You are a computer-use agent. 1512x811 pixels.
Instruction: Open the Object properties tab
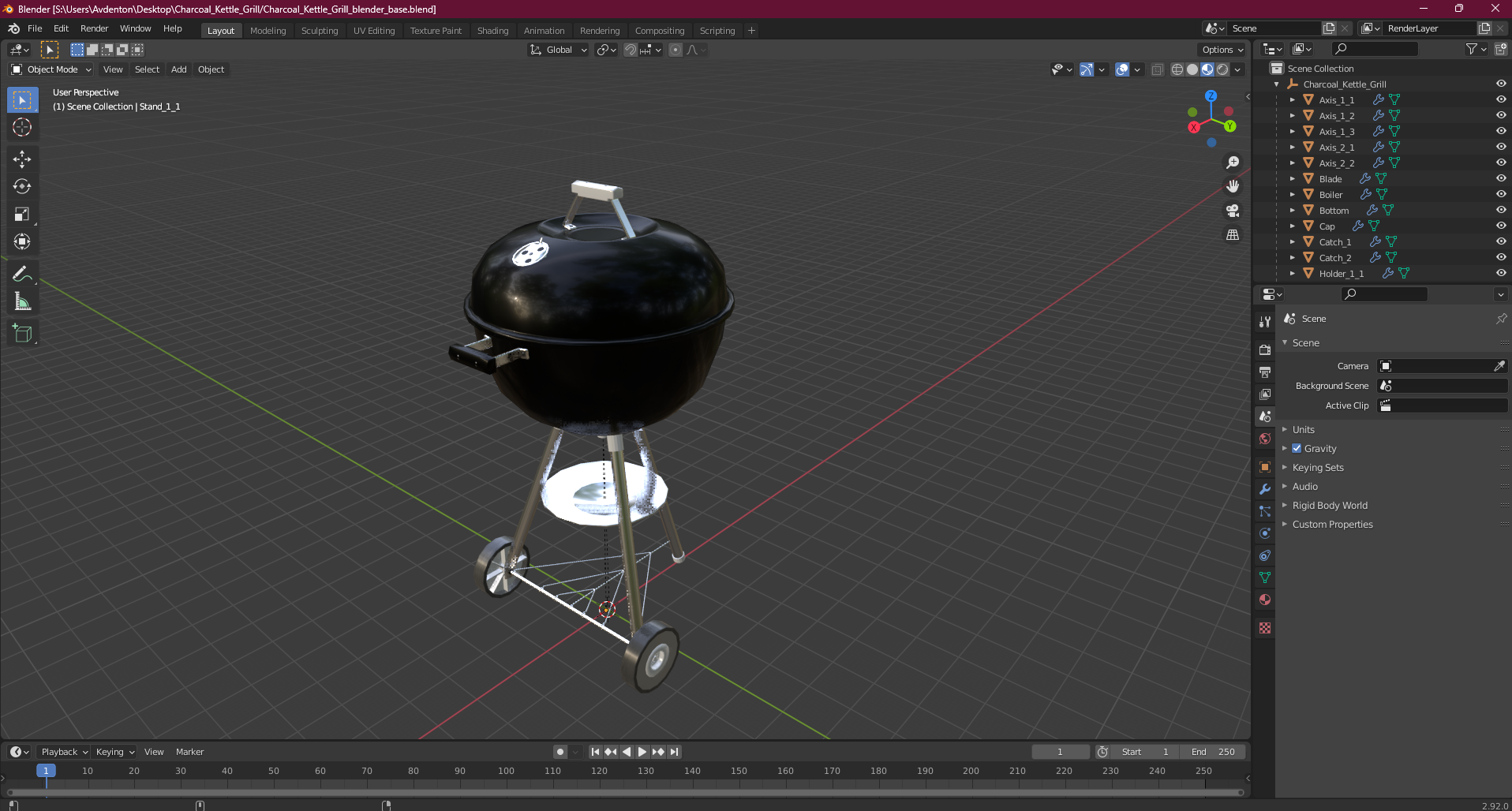[1265, 467]
